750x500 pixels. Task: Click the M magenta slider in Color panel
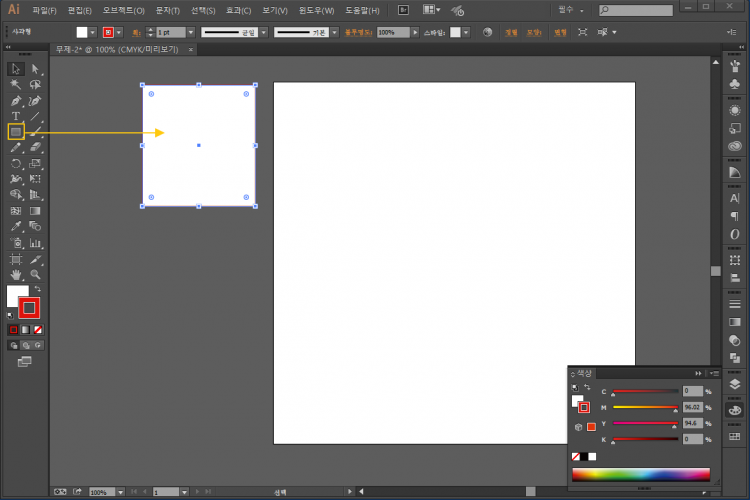click(644, 408)
